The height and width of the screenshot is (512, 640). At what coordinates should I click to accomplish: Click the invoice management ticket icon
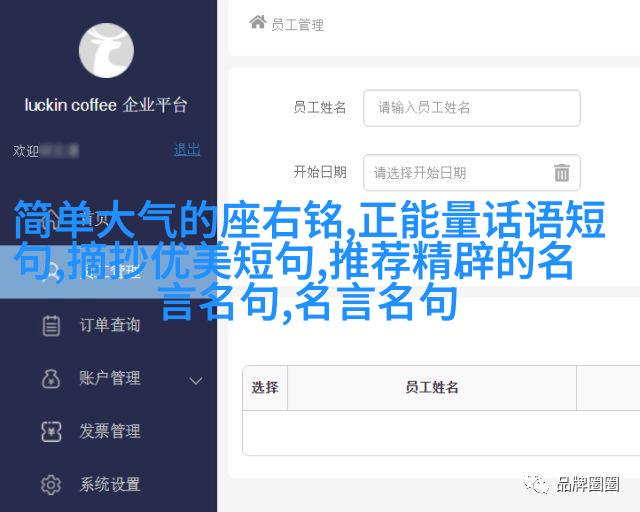51,432
